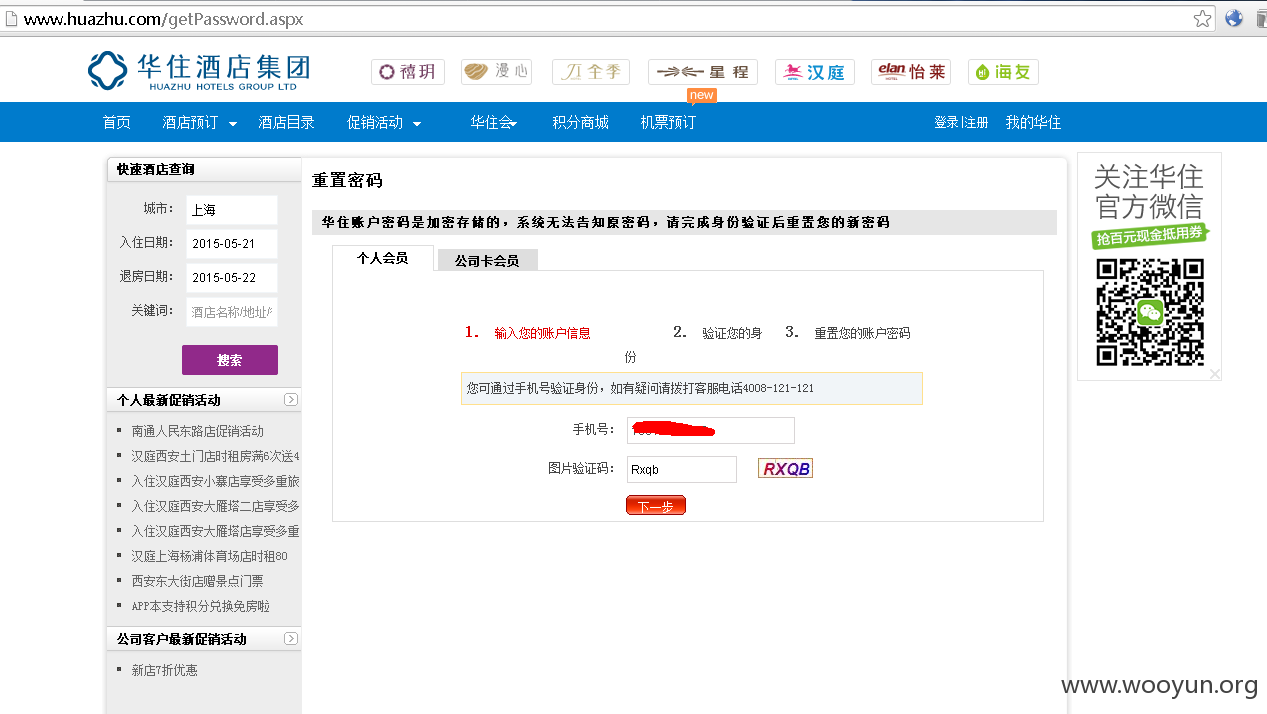Image resolution: width=1267 pixels, height=714 pixels.
Task: Open 入住汉庭西安大雁塔店享受多重 link
Action: [215, 531]
